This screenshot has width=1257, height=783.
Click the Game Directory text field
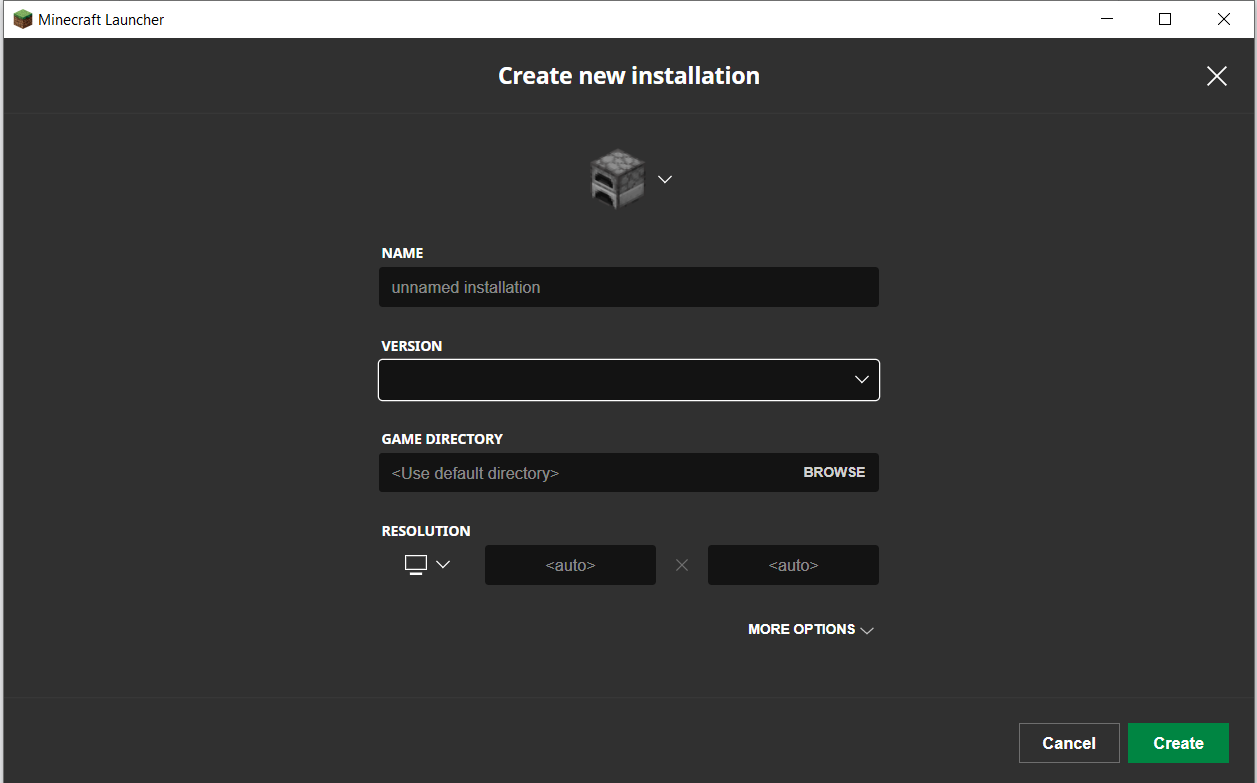pyautogui.click(x=585, y=473)
